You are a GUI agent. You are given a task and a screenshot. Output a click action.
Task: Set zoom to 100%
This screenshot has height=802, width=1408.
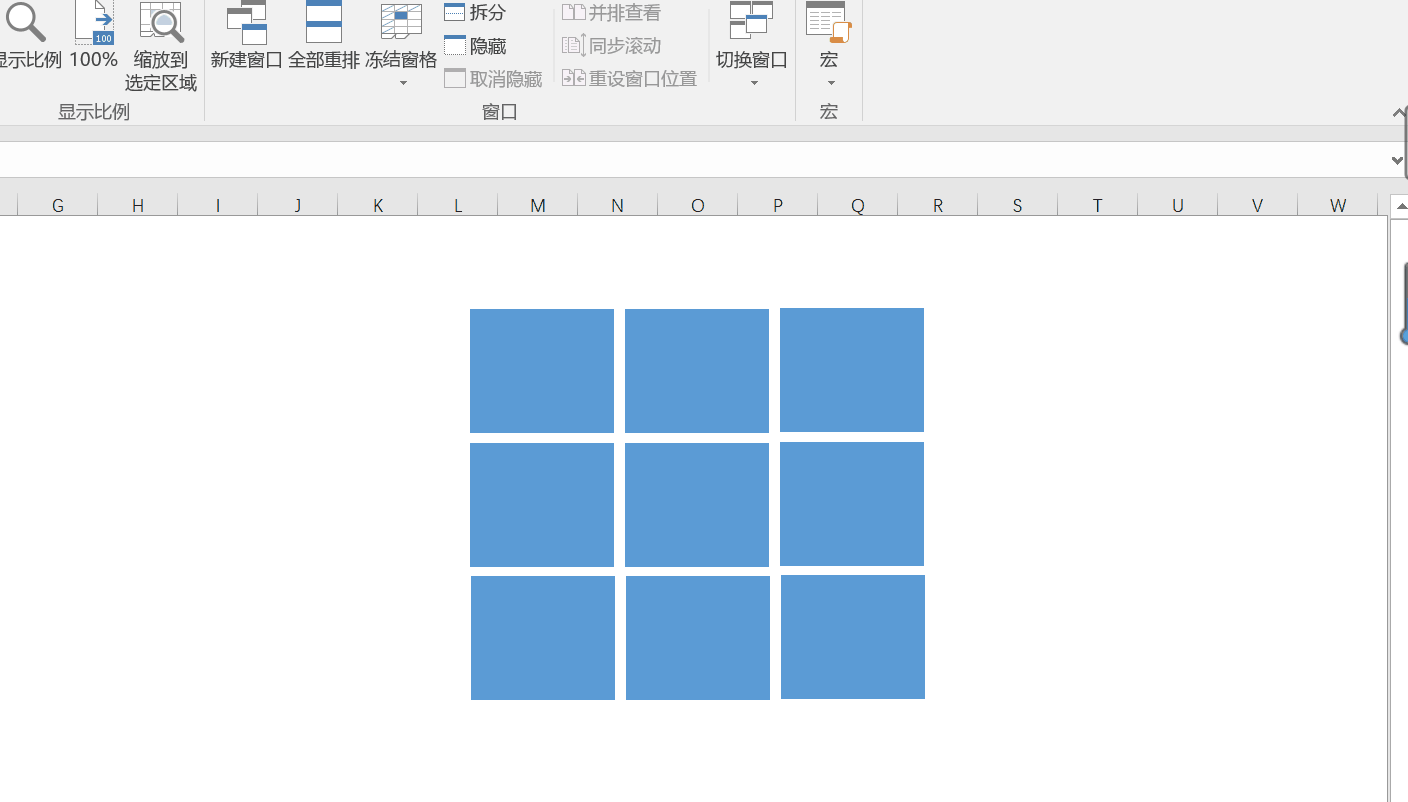(94, 36)
